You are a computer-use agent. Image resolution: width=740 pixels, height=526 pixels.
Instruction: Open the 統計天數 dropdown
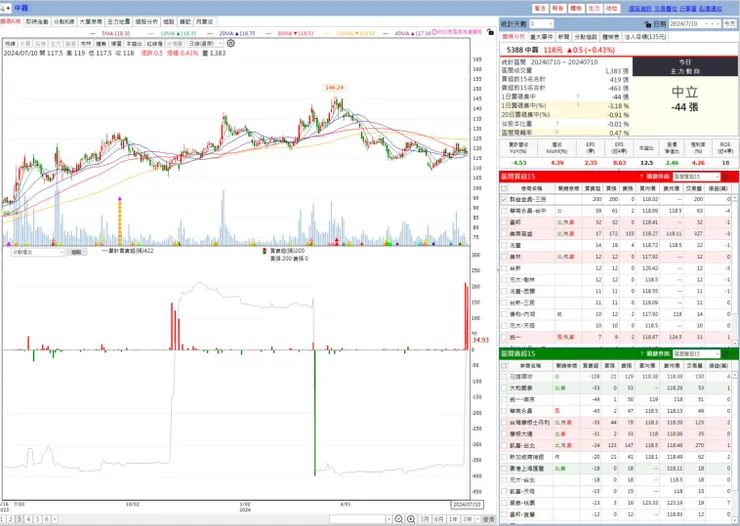tap(541, 24)
